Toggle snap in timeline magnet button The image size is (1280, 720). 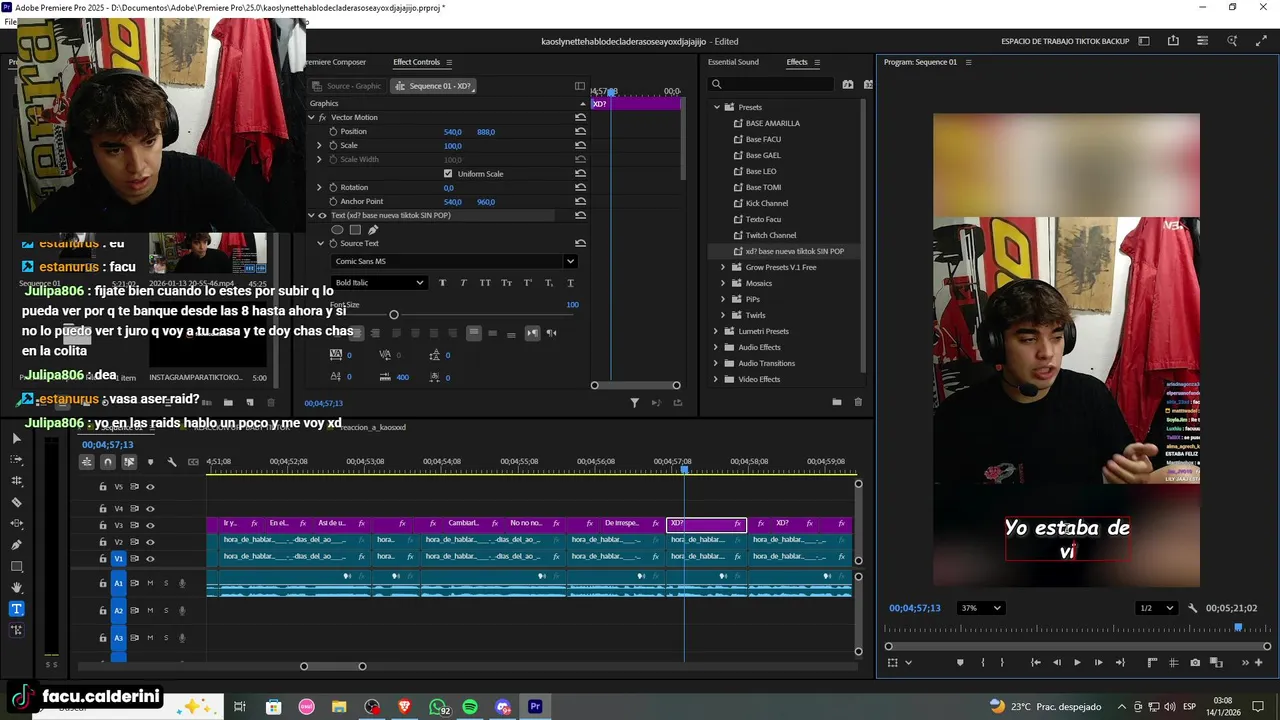click(x=108, y=462)
